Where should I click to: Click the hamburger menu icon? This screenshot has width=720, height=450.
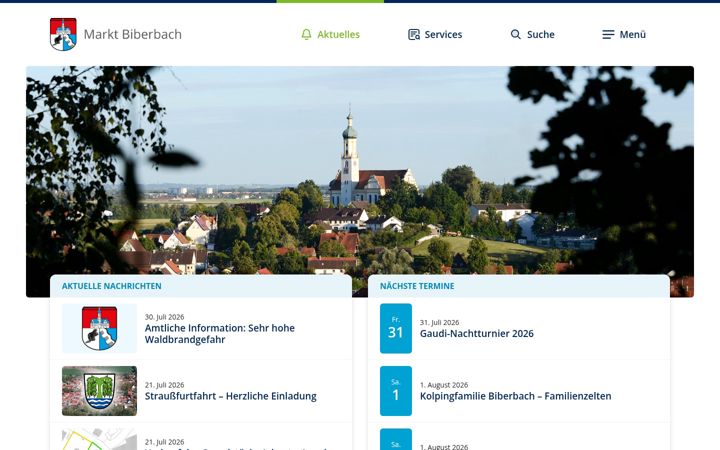click(x=608, y=34)
